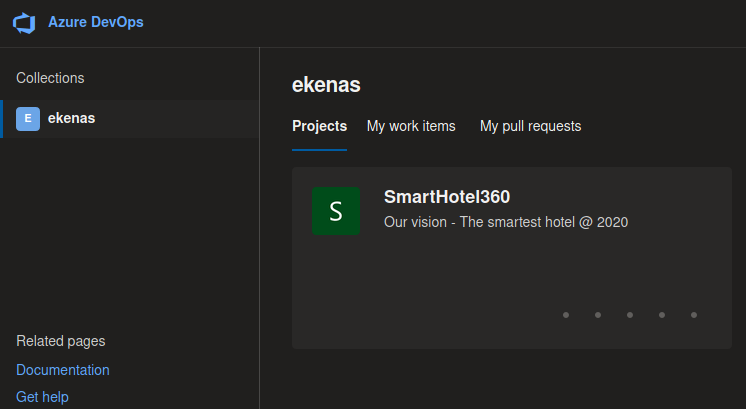Switch to the Projects tab
746x409 pixels.
[319, 126]
